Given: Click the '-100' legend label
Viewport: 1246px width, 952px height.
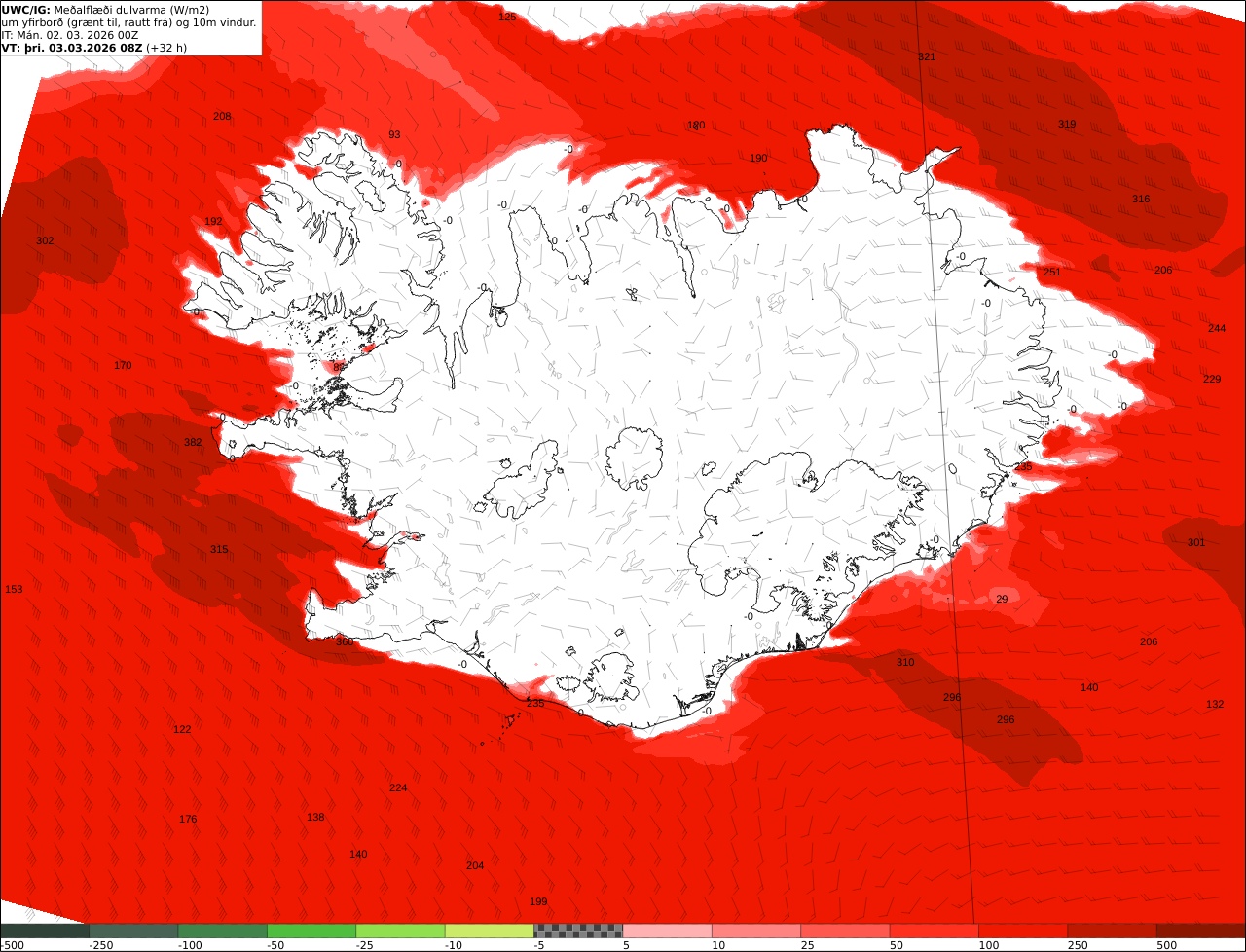Looking at the screenshot, I should click(190, 945).
